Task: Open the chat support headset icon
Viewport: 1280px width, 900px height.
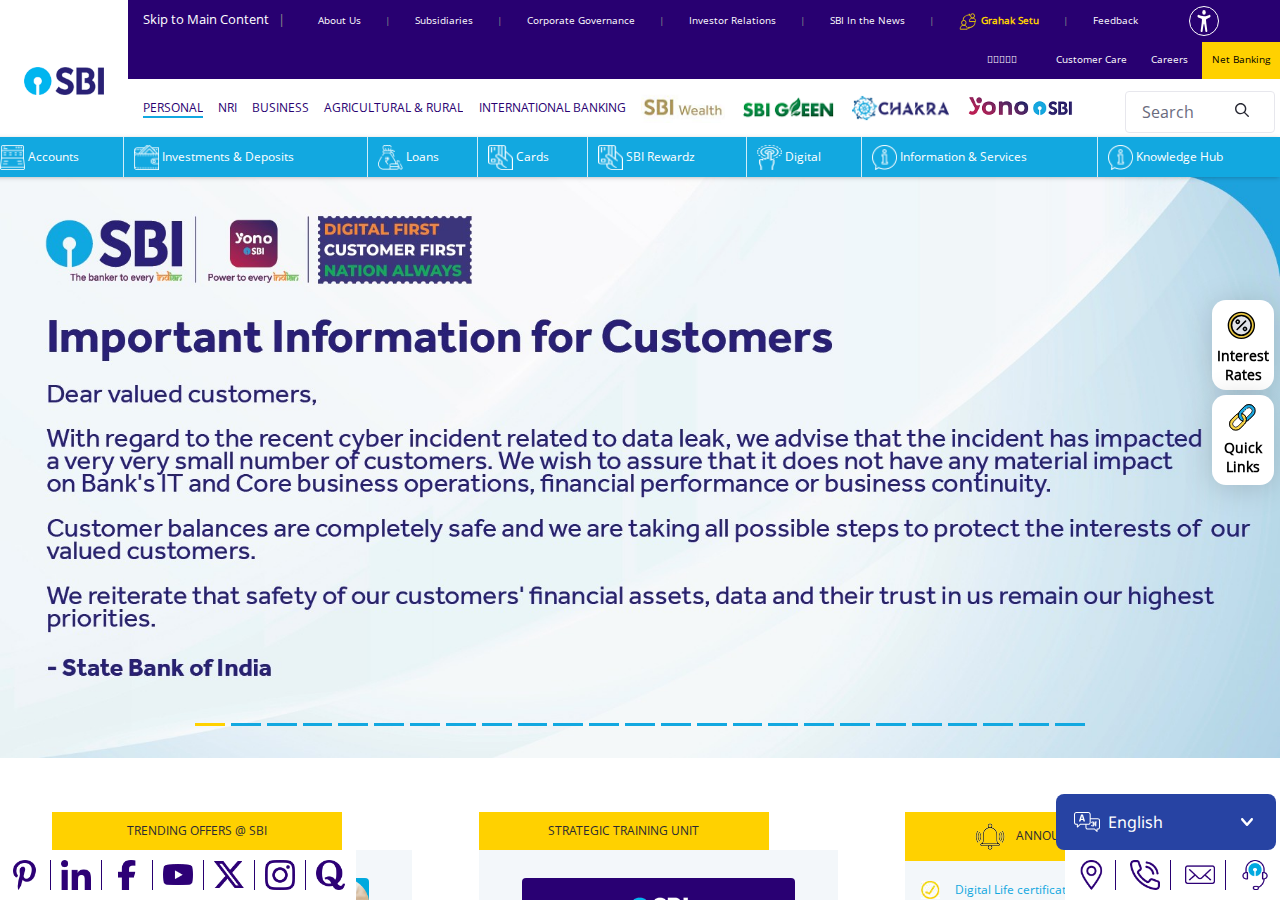Action: [1254, 875]
